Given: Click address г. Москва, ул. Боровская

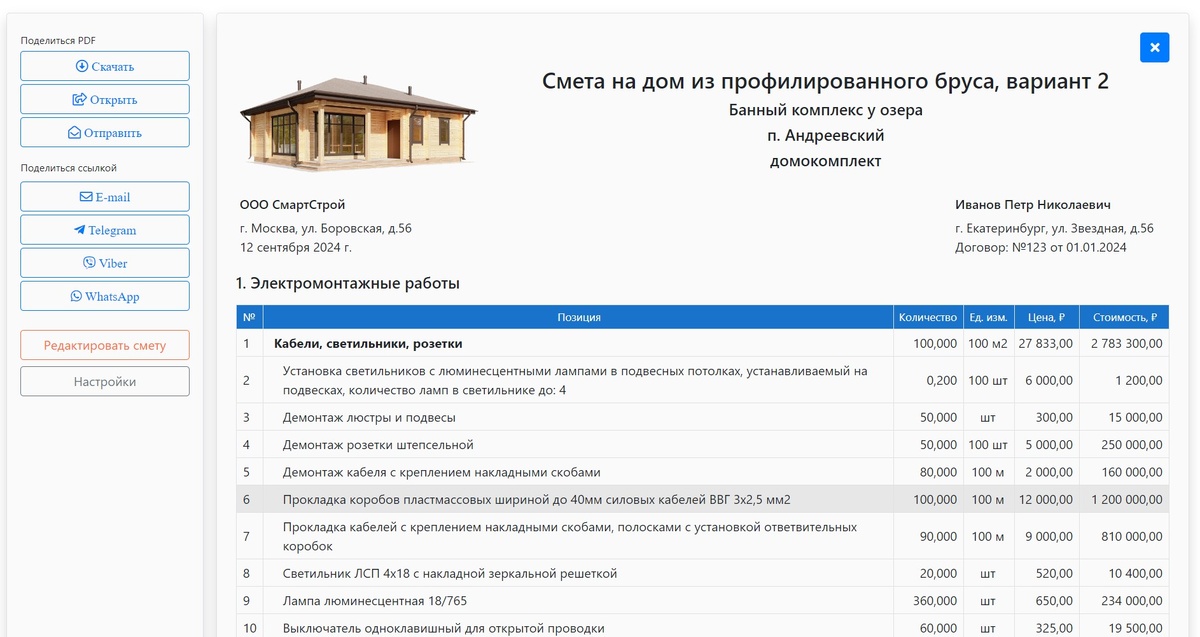Looking at the screenshot, I should pos(326,228).
